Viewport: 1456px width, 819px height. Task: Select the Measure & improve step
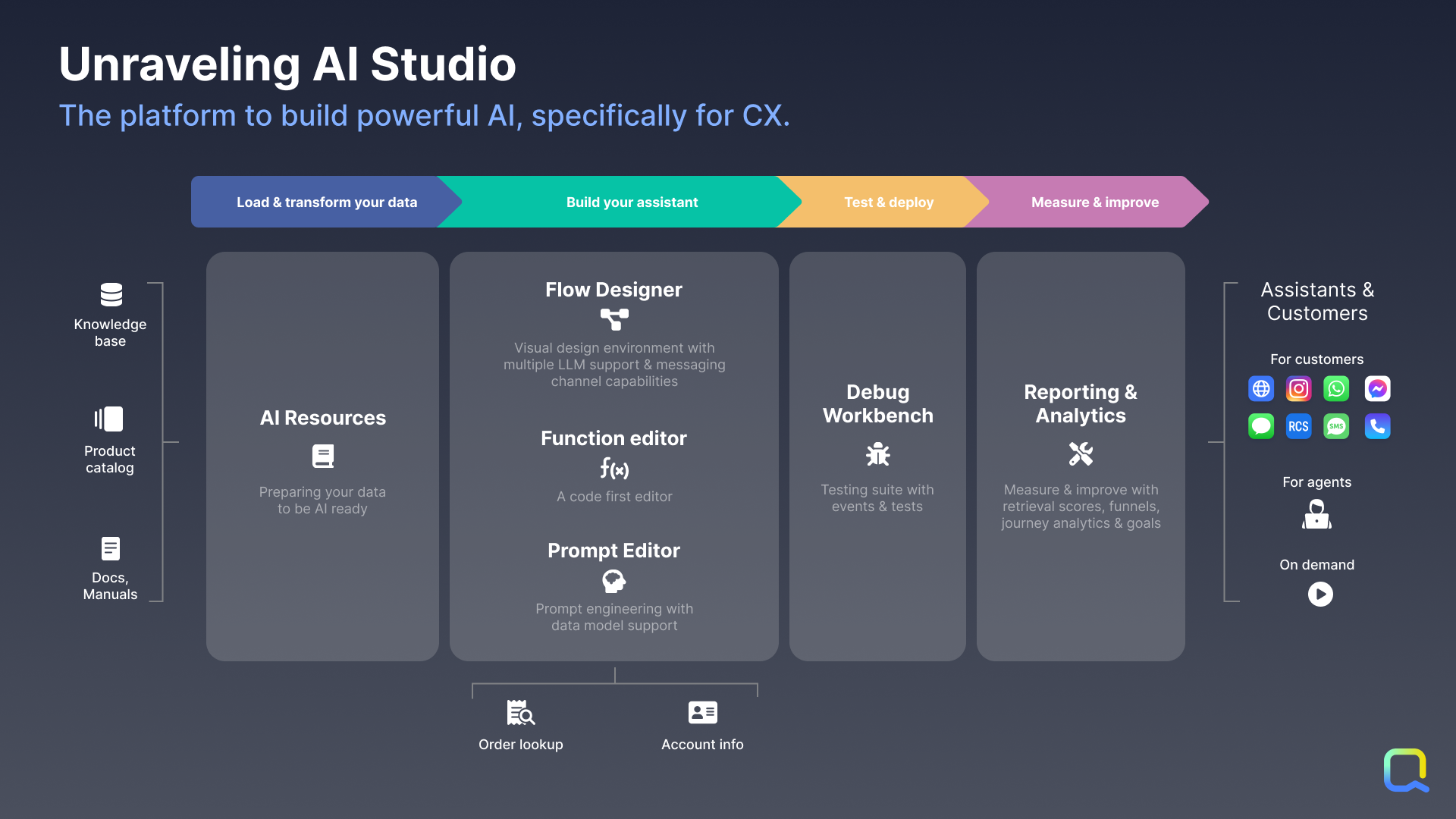(1094, 202)
